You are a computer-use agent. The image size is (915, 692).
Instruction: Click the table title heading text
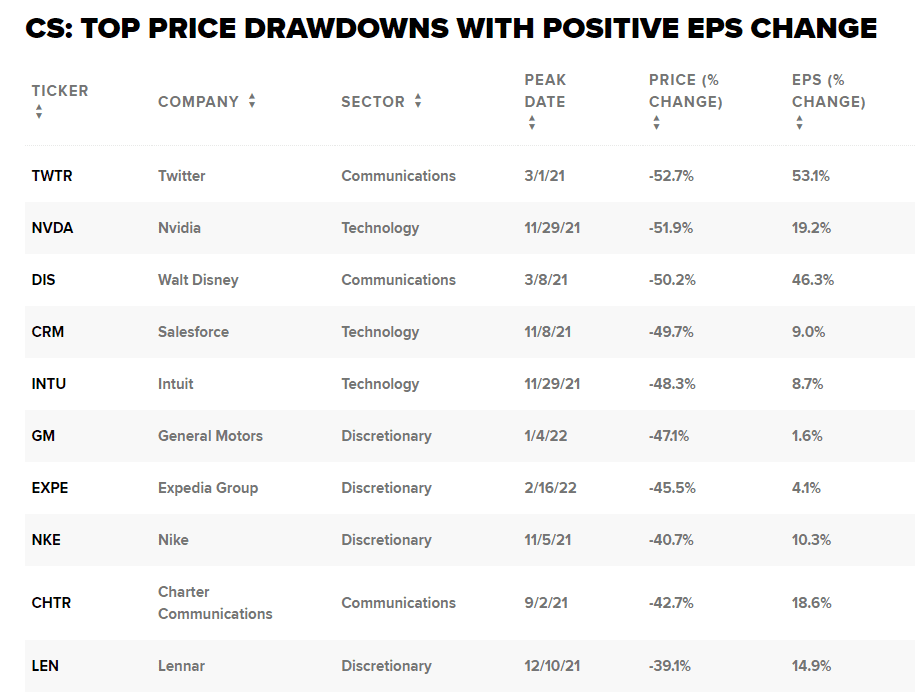pos(451,28)
